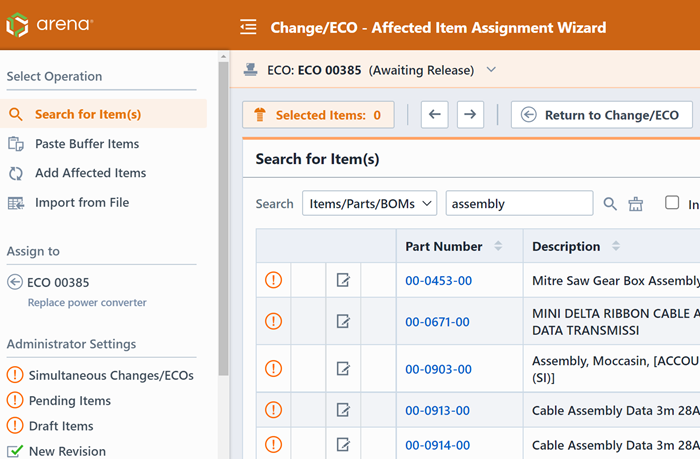
Task: Click edit icon in row 00-0453-00
Action: 343,281
